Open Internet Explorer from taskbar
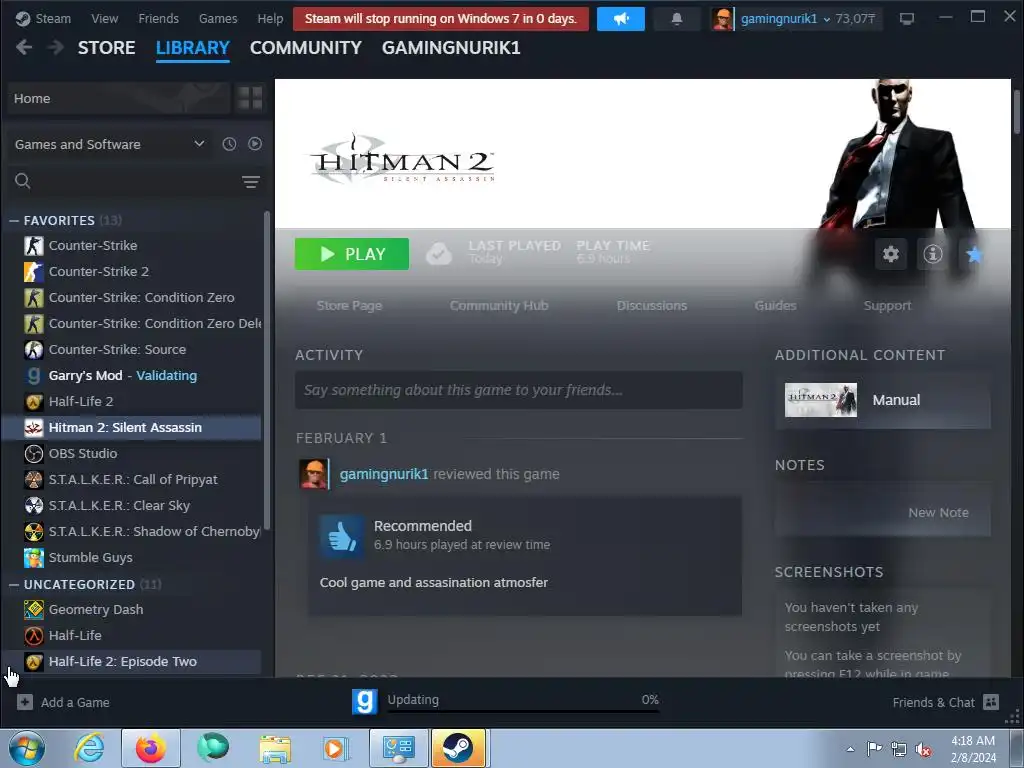 click(x=89, y=748)
